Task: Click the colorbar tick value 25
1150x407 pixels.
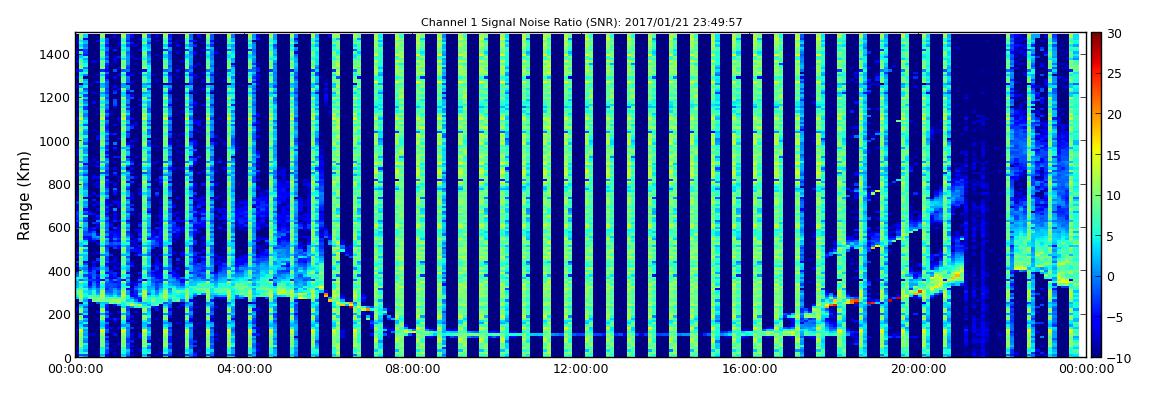Action: pyautogui.click(x=1114, y=73)
